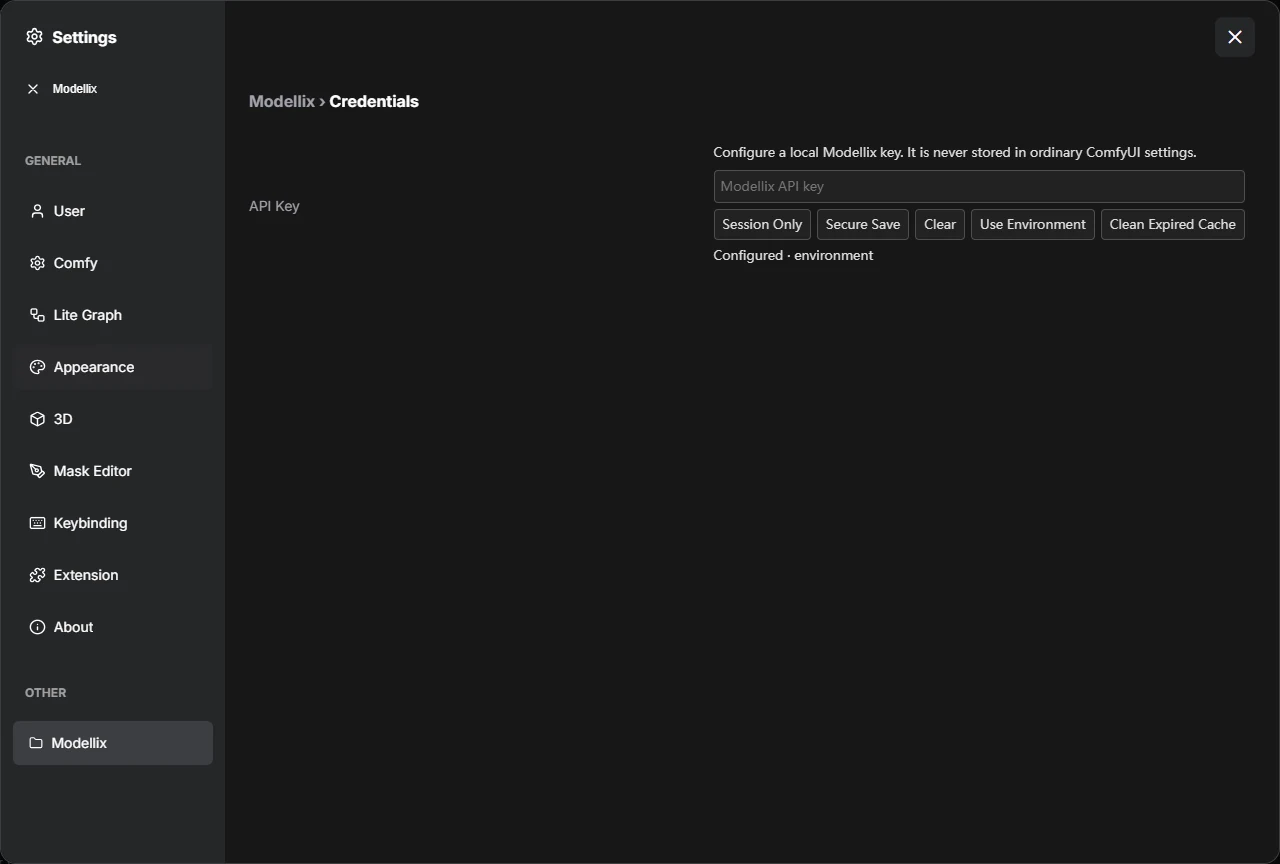Click the OTHER section heading

(46, 692)
